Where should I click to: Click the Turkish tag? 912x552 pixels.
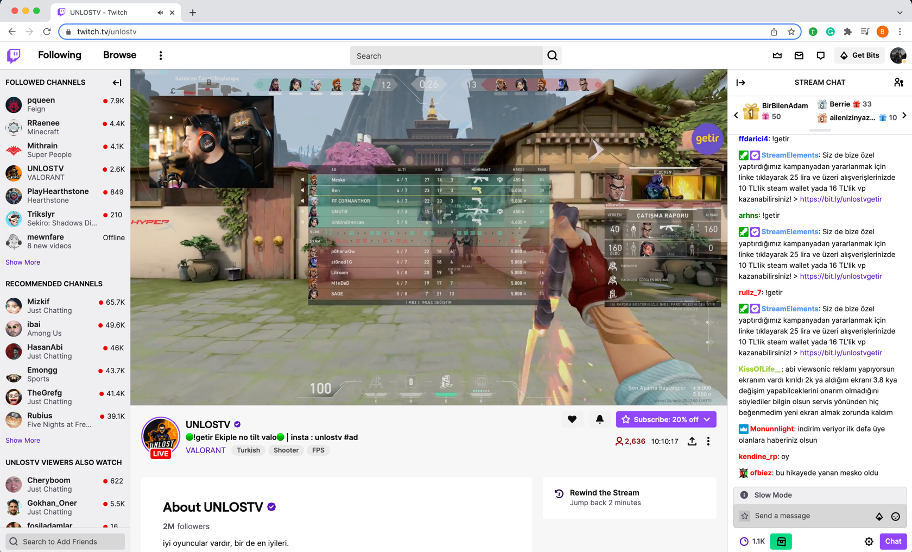tap(248, 450)
